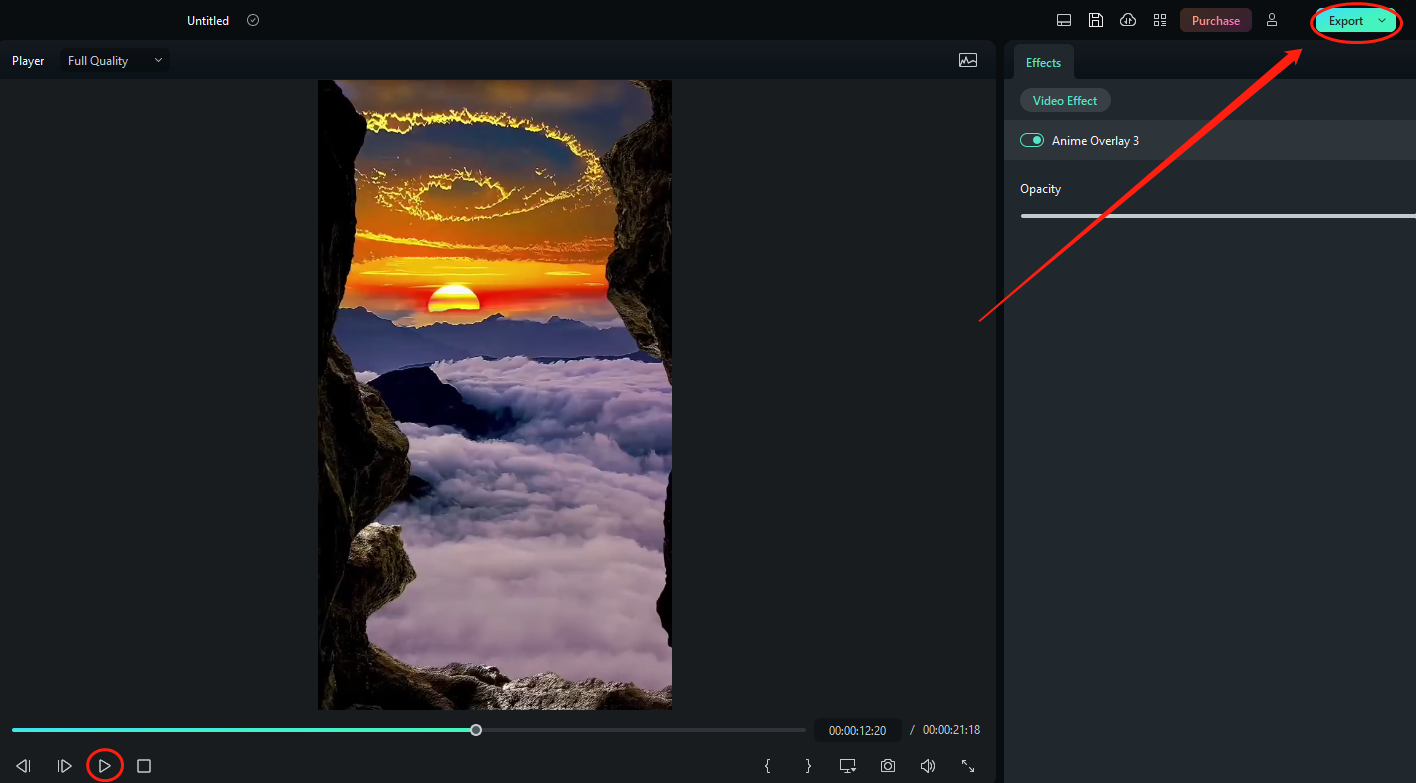Viewport: 1416px width, 783px height.
Task: Toggle off the Anime Overlay 3 effect
Action: pos(1032,141)
